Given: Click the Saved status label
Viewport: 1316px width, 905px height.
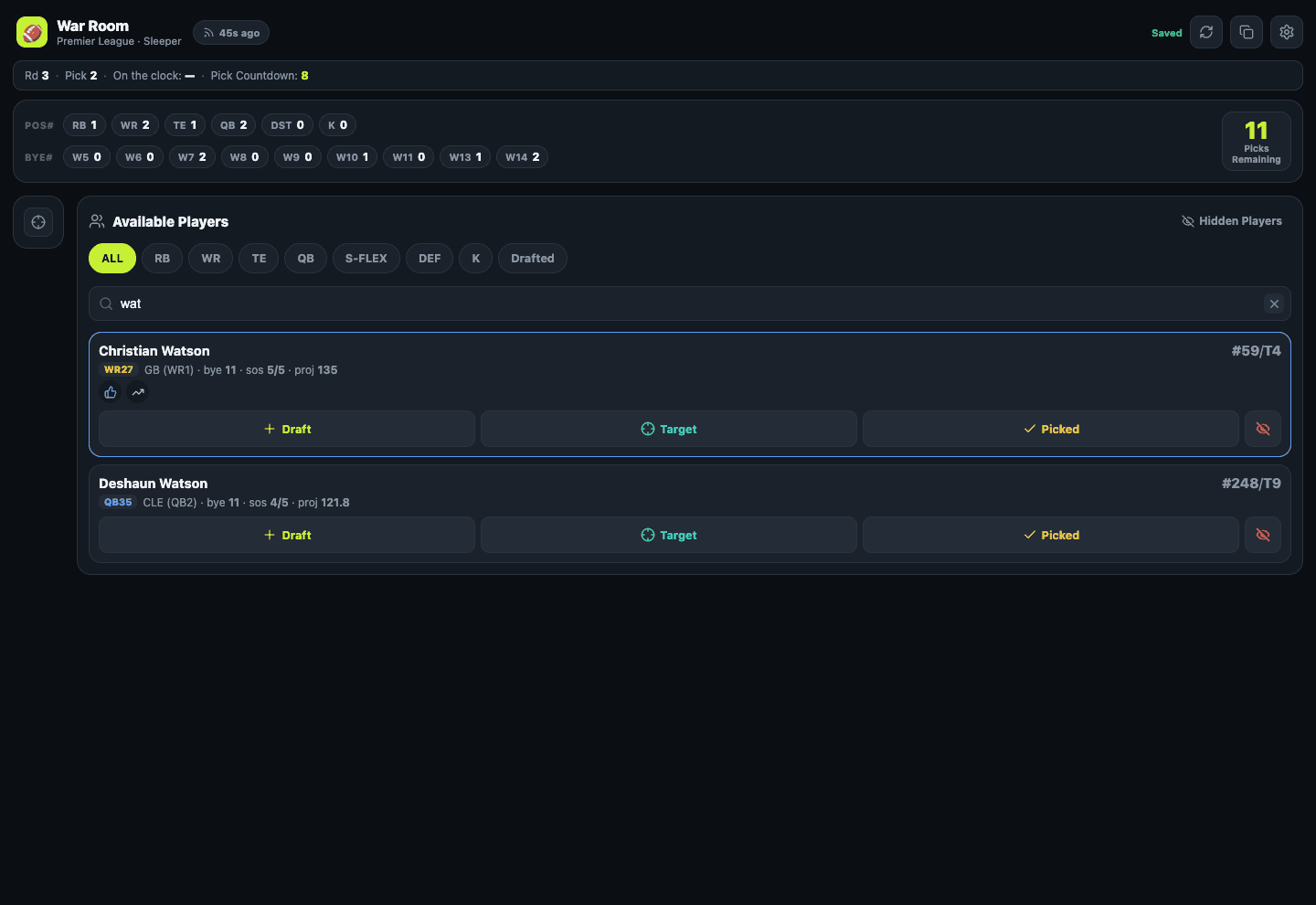Looking at the screenshot, I should point(1167,33).
